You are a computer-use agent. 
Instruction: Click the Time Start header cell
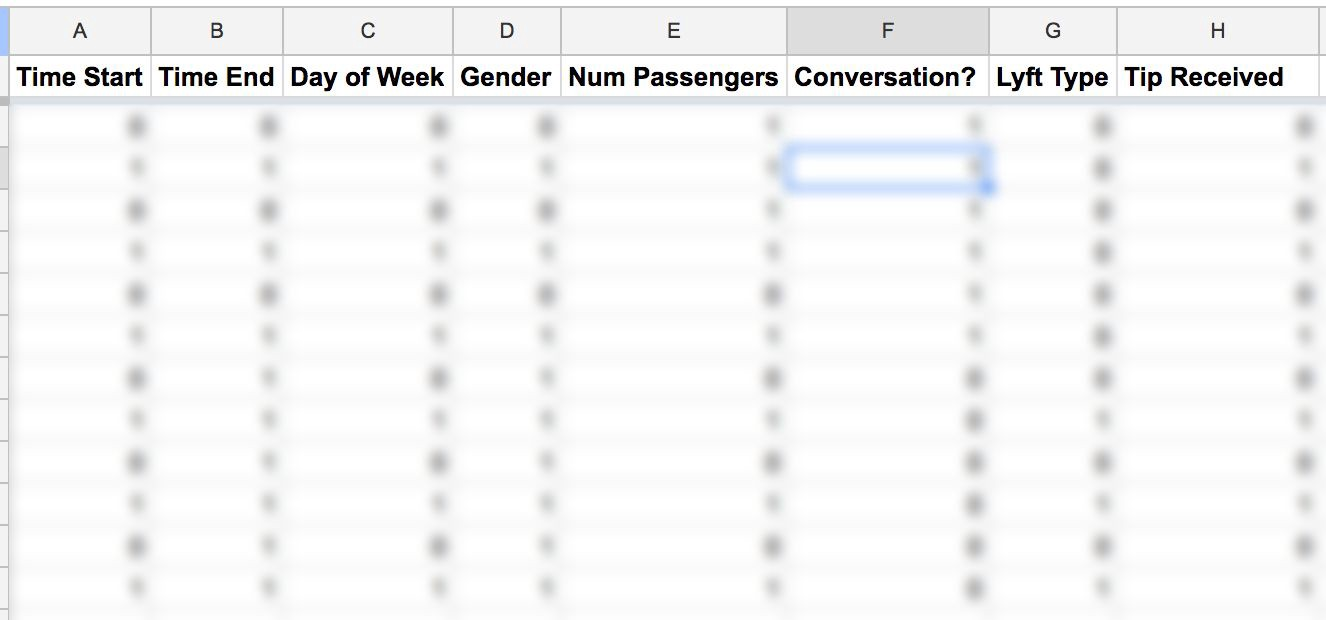pos(80,77)
